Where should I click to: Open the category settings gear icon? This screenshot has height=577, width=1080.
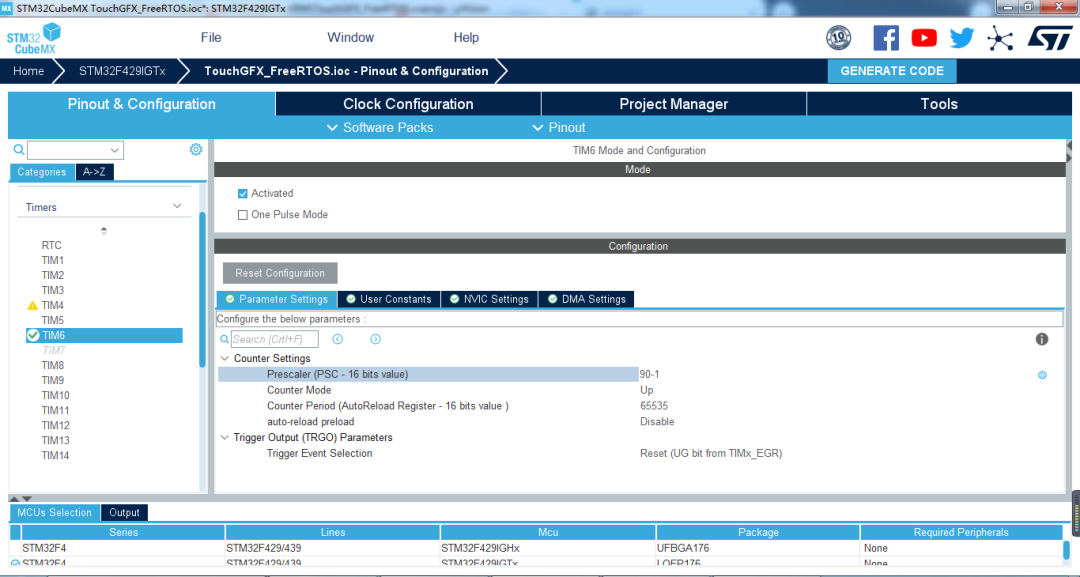click(x=196, y=150)
